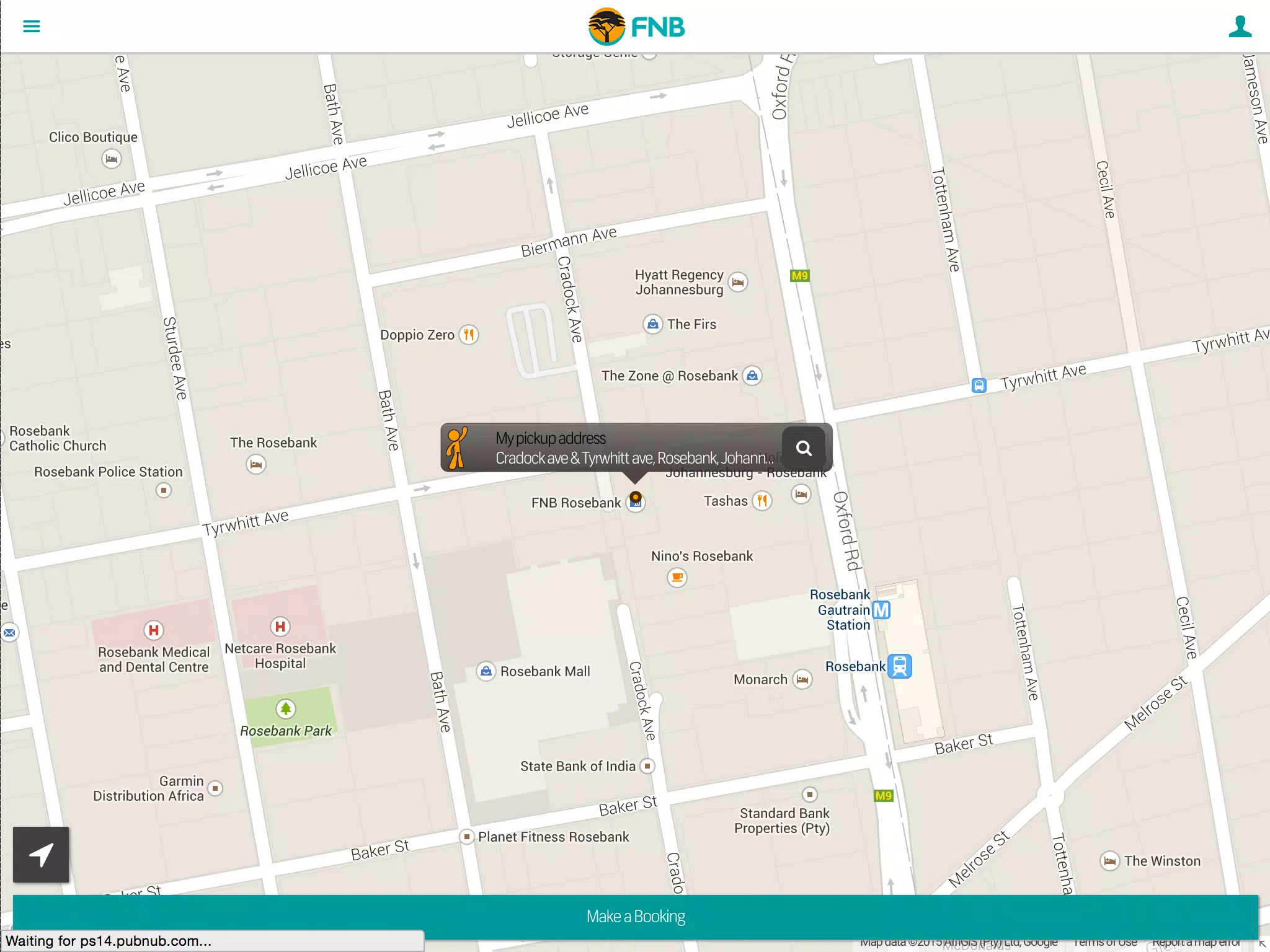The image size is (1270, 952).
Task: Select the Nino's Rosebank cafe icon
Action: point(677,578)
